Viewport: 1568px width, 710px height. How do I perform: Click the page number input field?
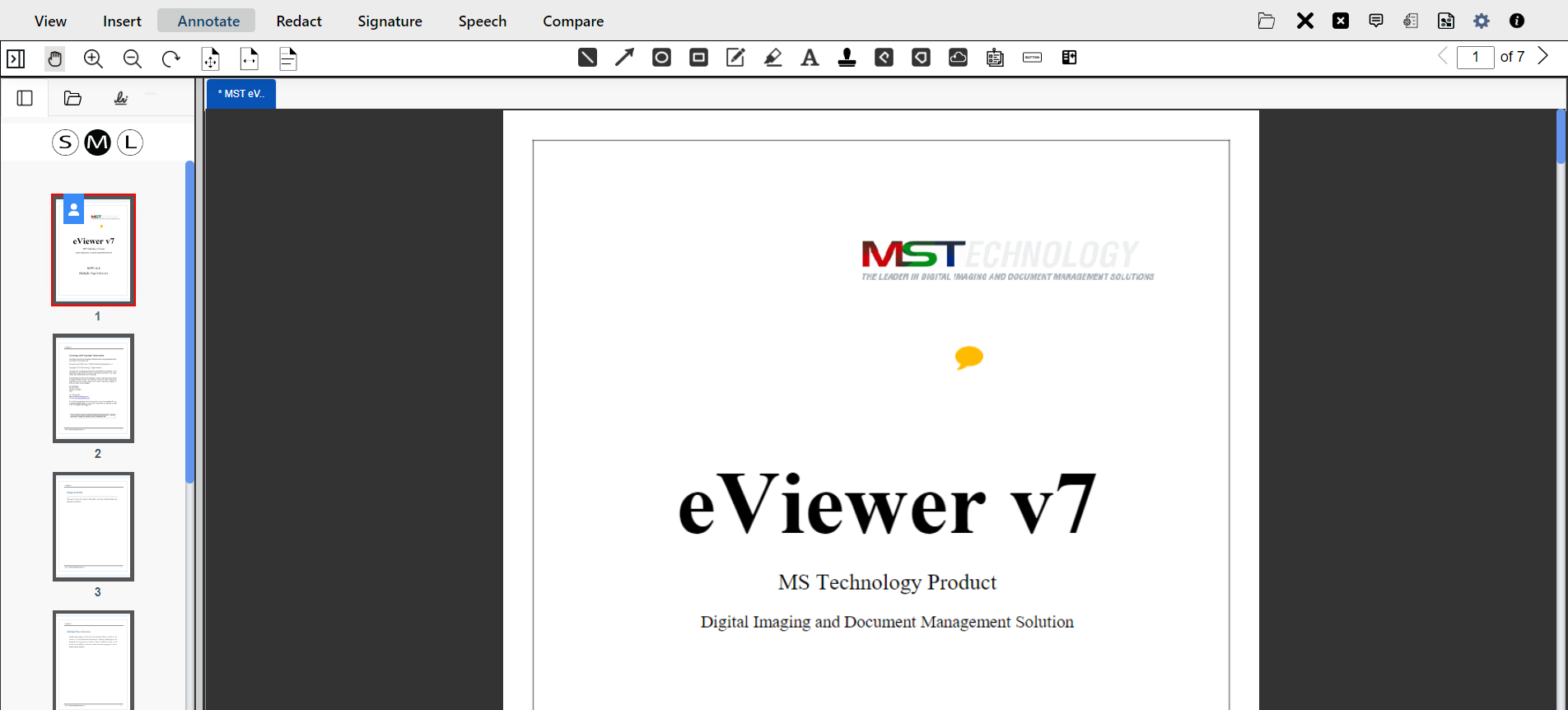1476,57
